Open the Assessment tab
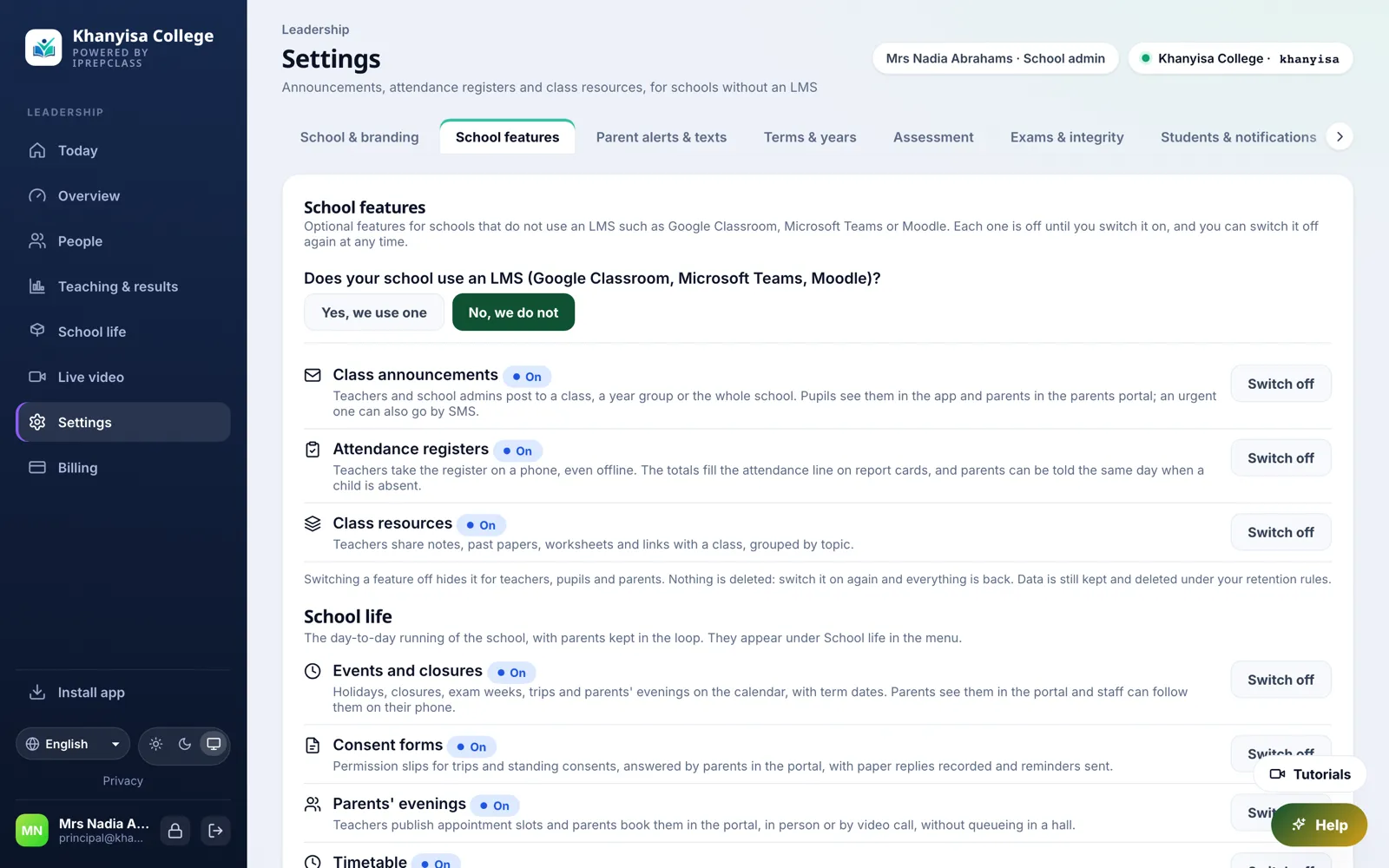The height and width of the screenshot is (868, 1389). click(933, 137)
